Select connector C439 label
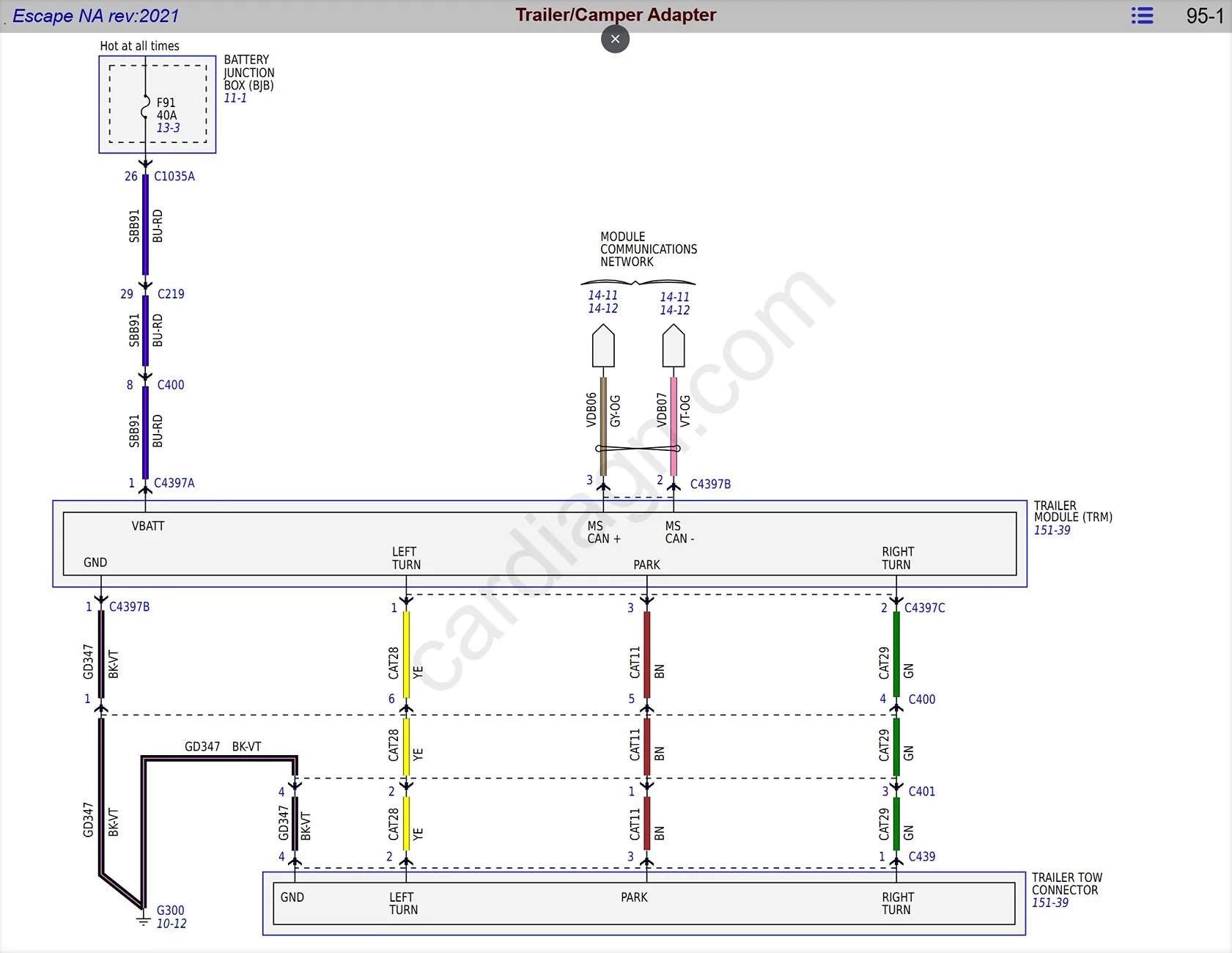The width and height of the screenshot is (1232, 953). (x=922, y=856)
